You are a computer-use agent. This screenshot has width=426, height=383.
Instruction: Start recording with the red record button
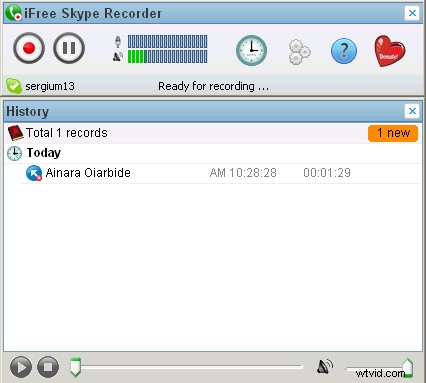[29, 48]
